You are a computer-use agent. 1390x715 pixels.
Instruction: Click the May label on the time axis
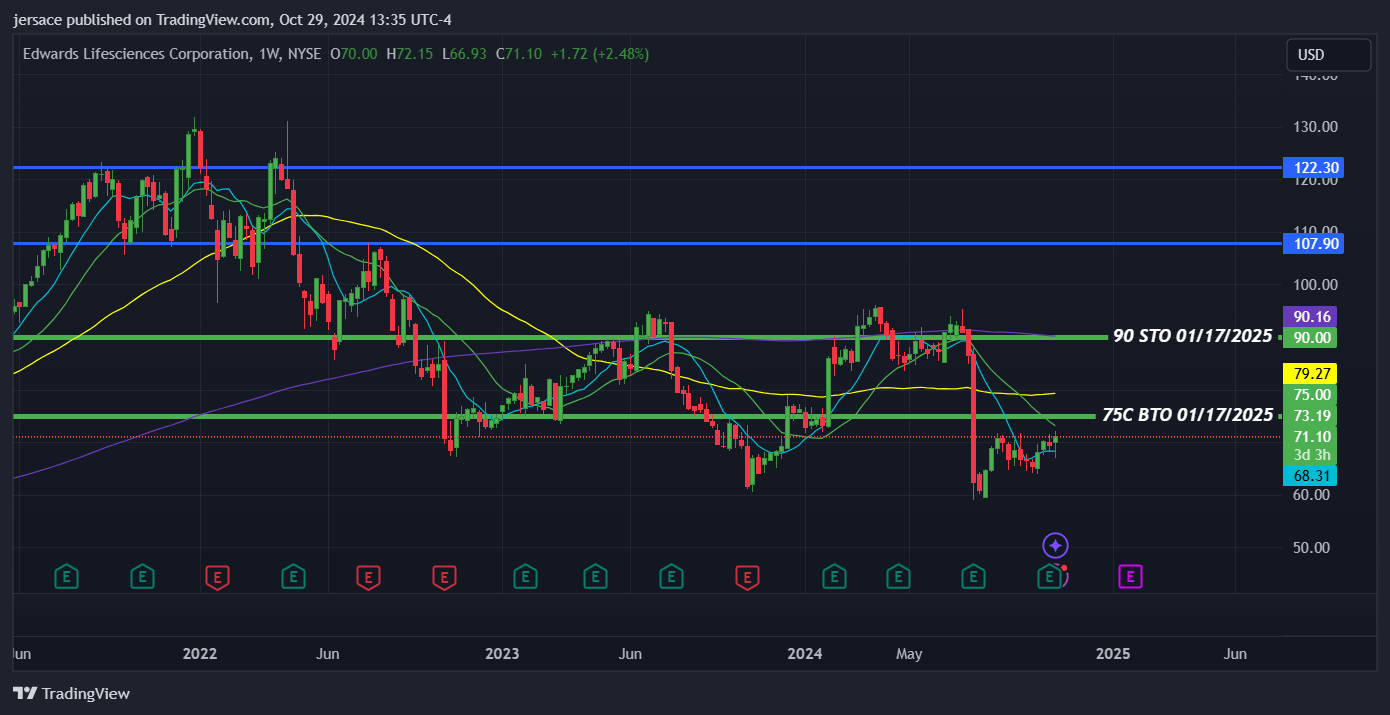pyautogui.click(x=909, y=654)
